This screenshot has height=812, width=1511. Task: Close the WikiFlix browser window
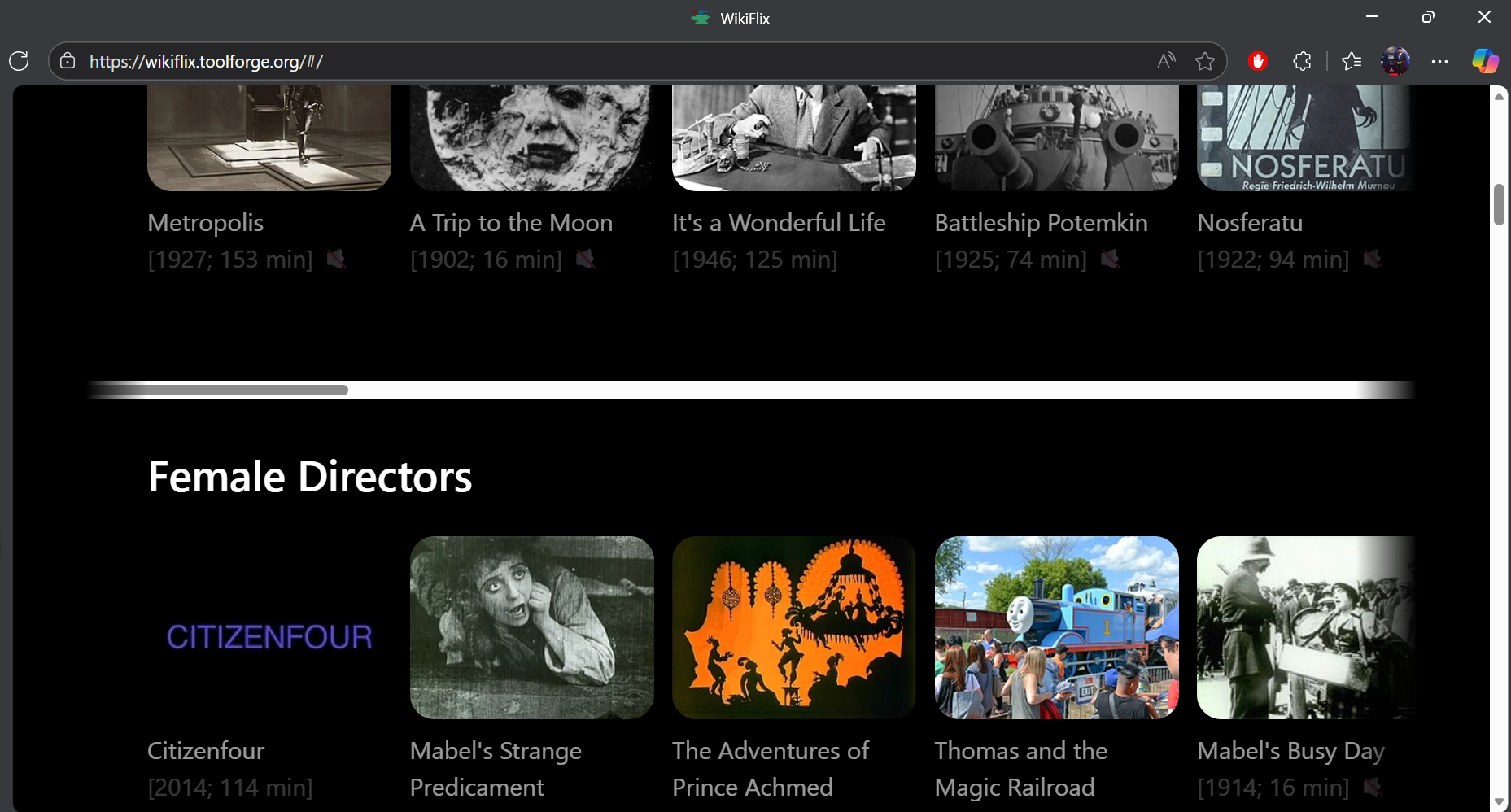1484,17
